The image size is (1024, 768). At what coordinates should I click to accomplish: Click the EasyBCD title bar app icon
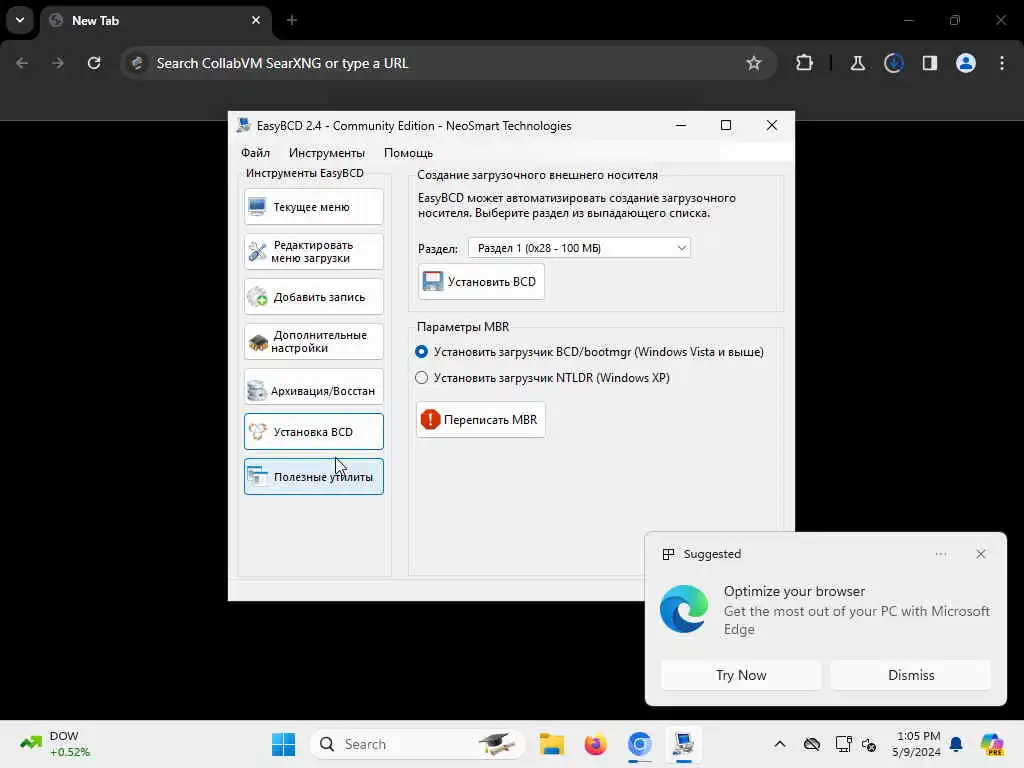(244, 125)
